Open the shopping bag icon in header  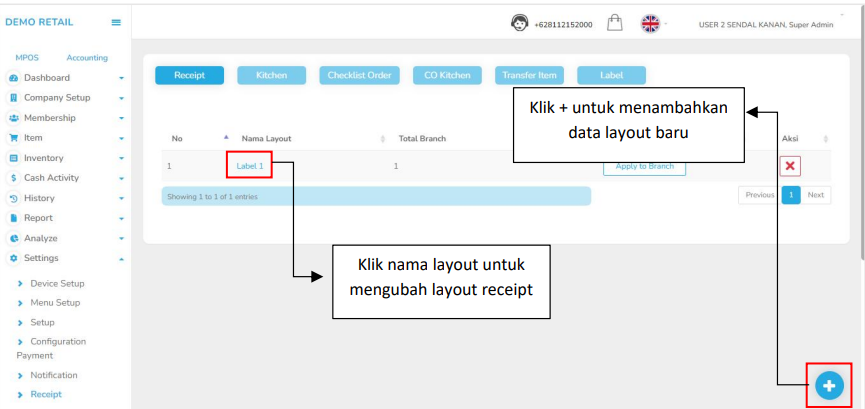615,23
